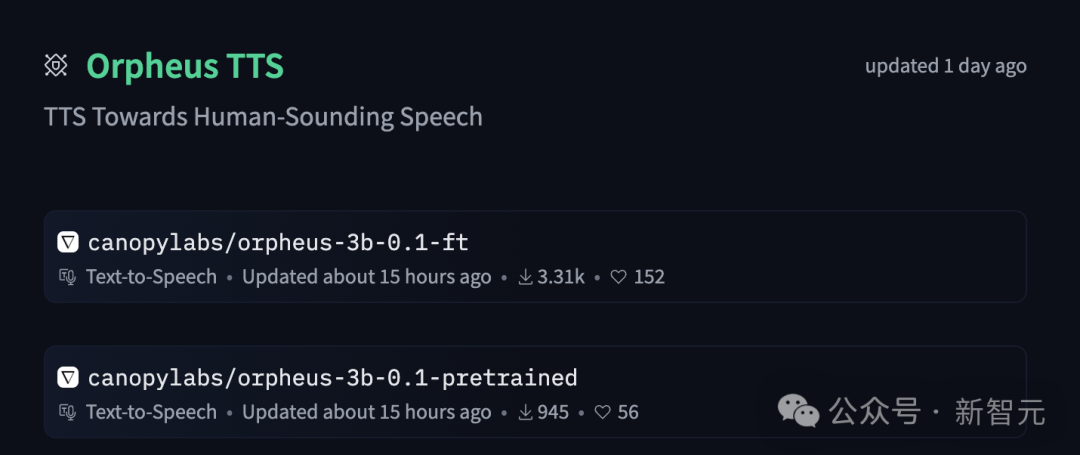Screen dimensions: 1080x455
Task: Click the collection icon beside Orpheus TTS
Action: [56, 66]
